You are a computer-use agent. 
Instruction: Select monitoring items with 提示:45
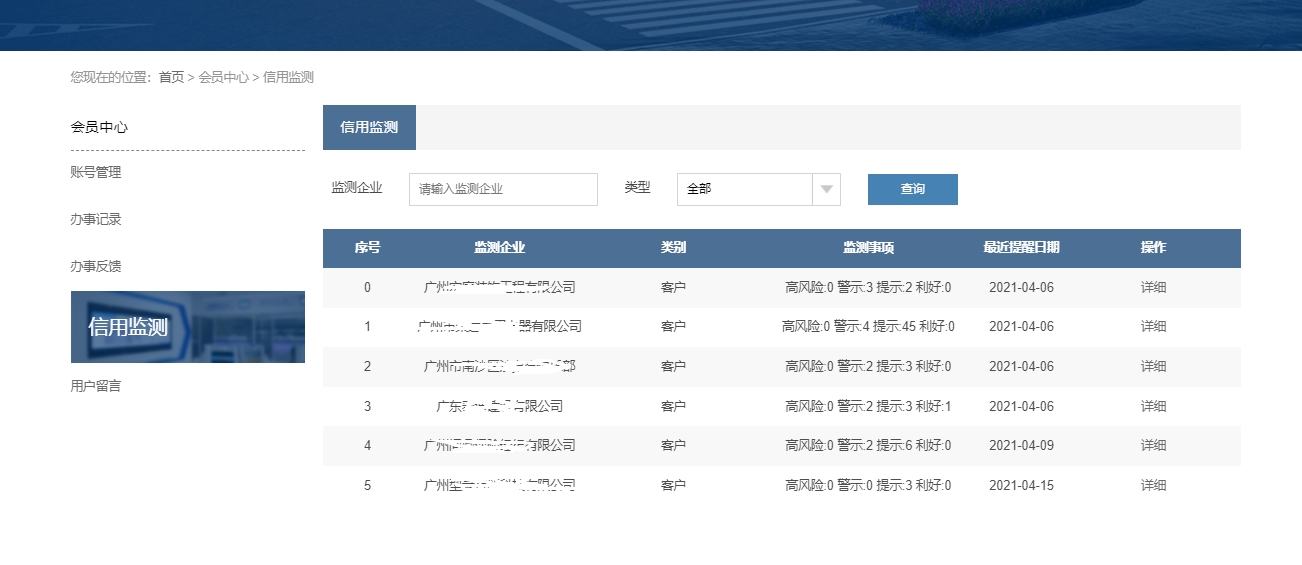tap(868, 326)
